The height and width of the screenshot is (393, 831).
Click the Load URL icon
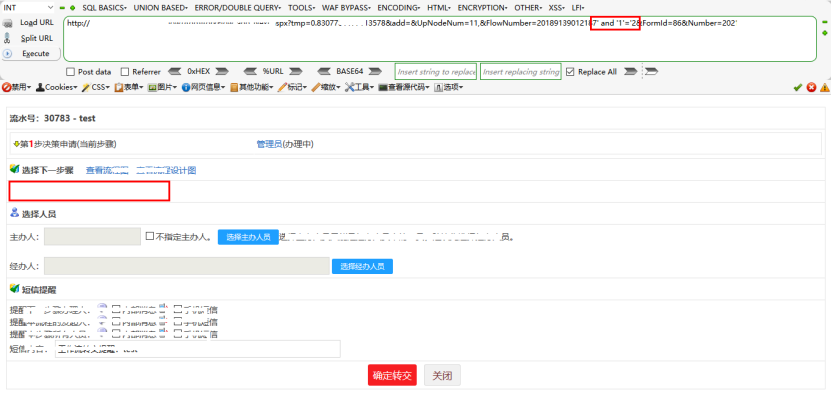[x=7, y=23]
